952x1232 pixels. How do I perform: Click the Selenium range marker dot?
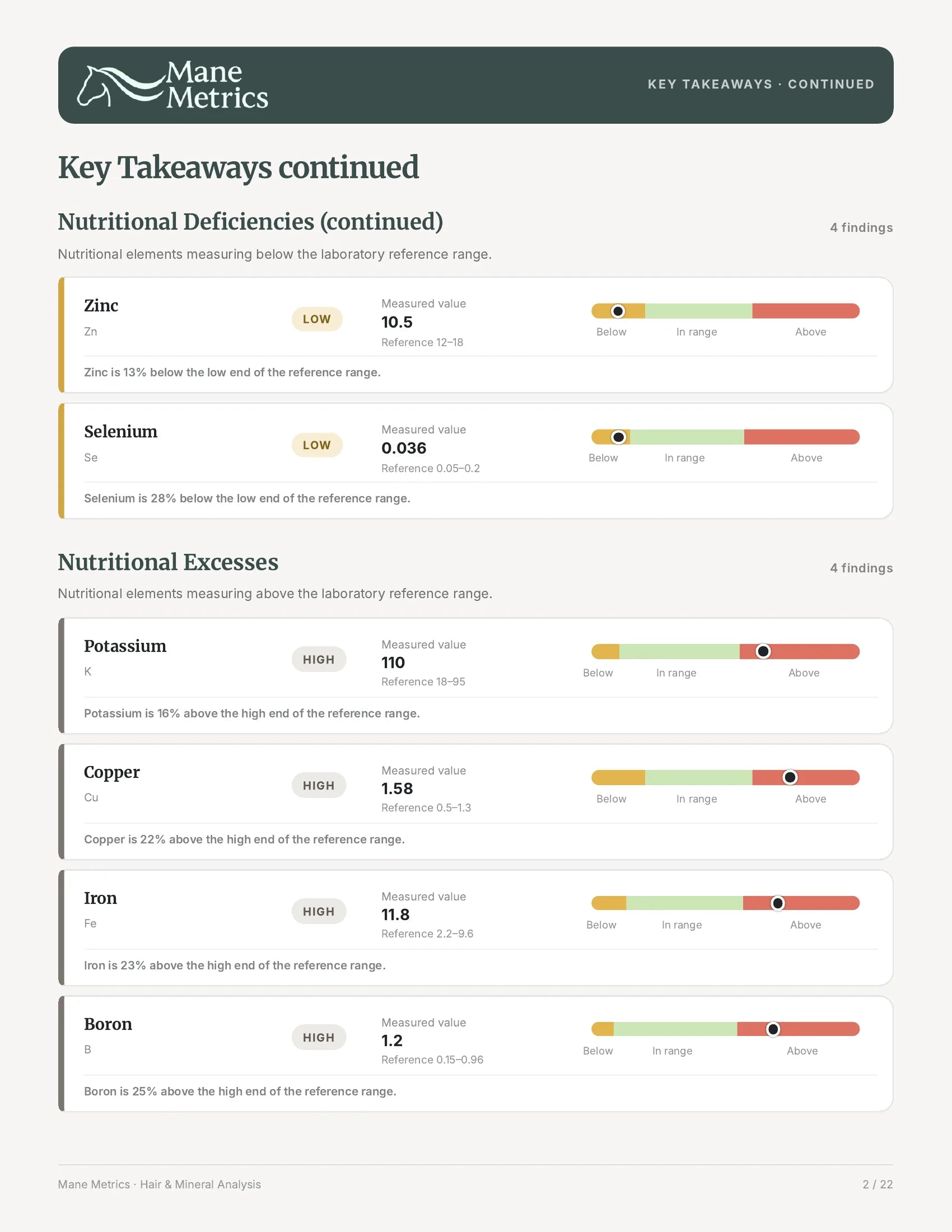[x=619, y=437]
